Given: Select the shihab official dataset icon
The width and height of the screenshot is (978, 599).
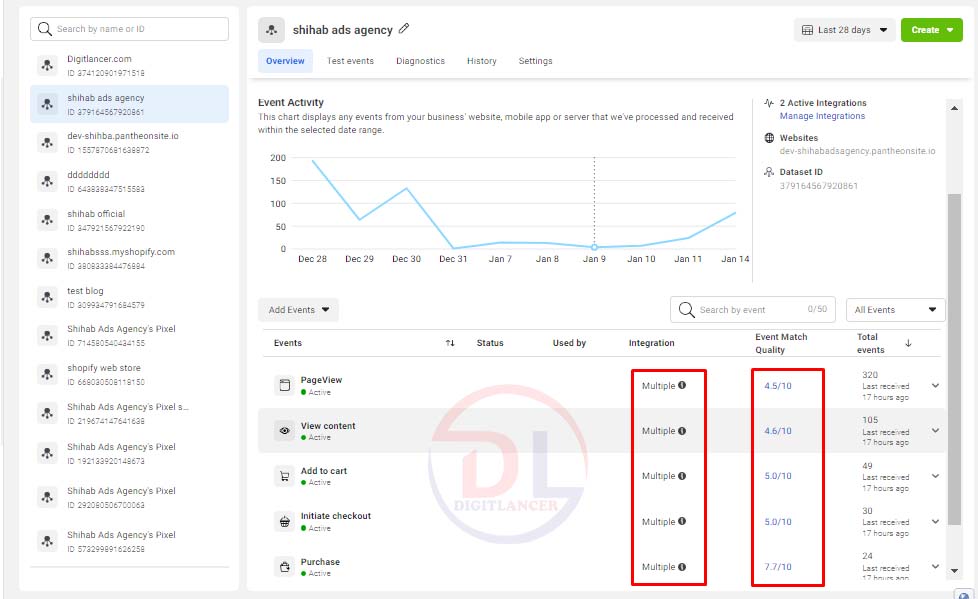Looking at the screenshot, I should [x=47, y=220].
